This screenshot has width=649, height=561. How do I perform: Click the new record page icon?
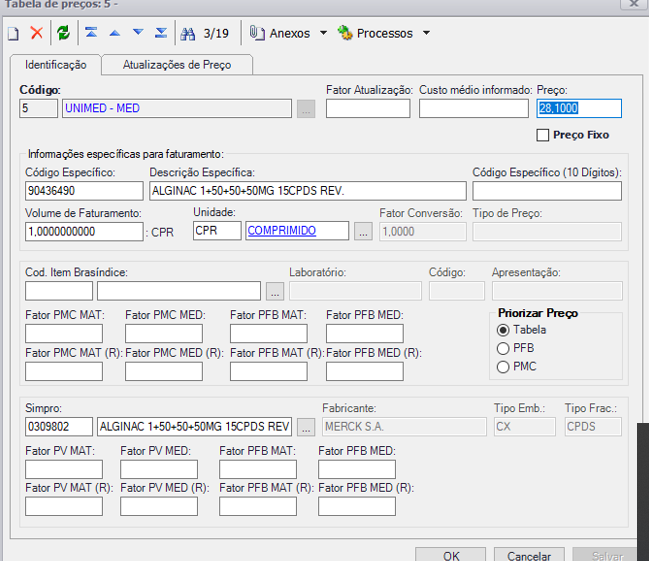(x=13, y=33)
